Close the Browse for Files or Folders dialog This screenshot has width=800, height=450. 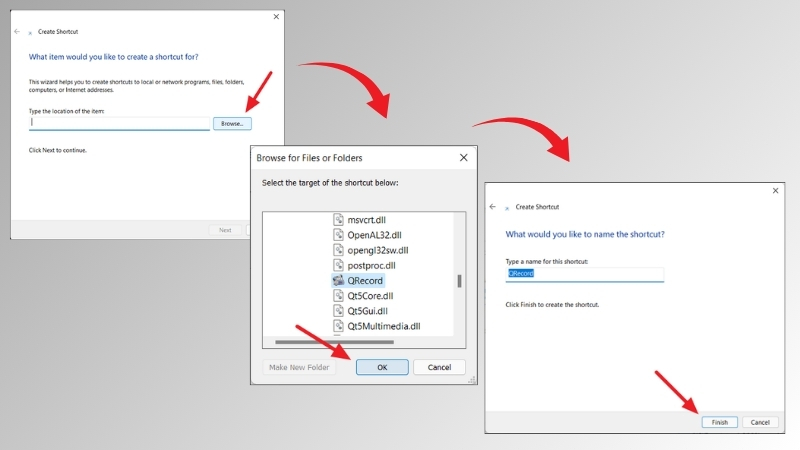pos(463,158)
